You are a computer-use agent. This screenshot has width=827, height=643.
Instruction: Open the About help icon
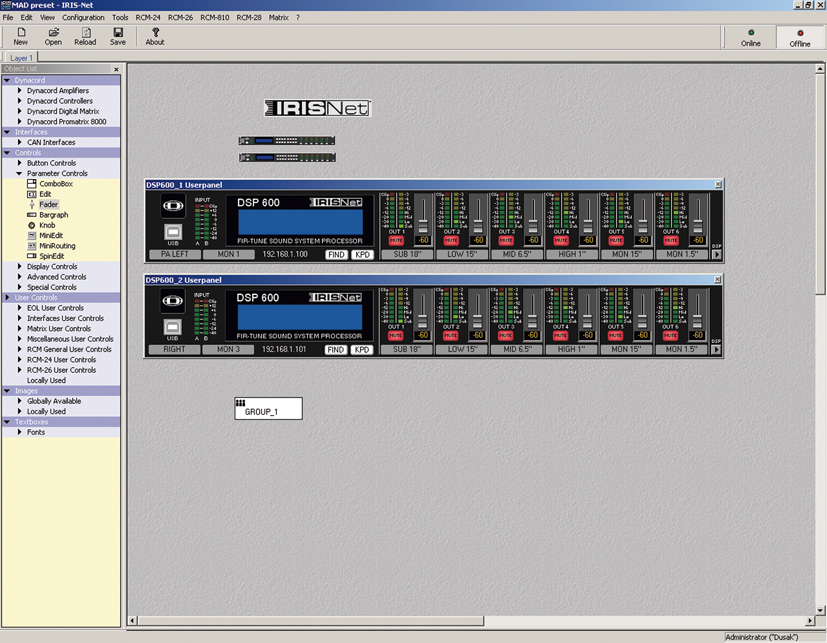click(x=155, y=36)
